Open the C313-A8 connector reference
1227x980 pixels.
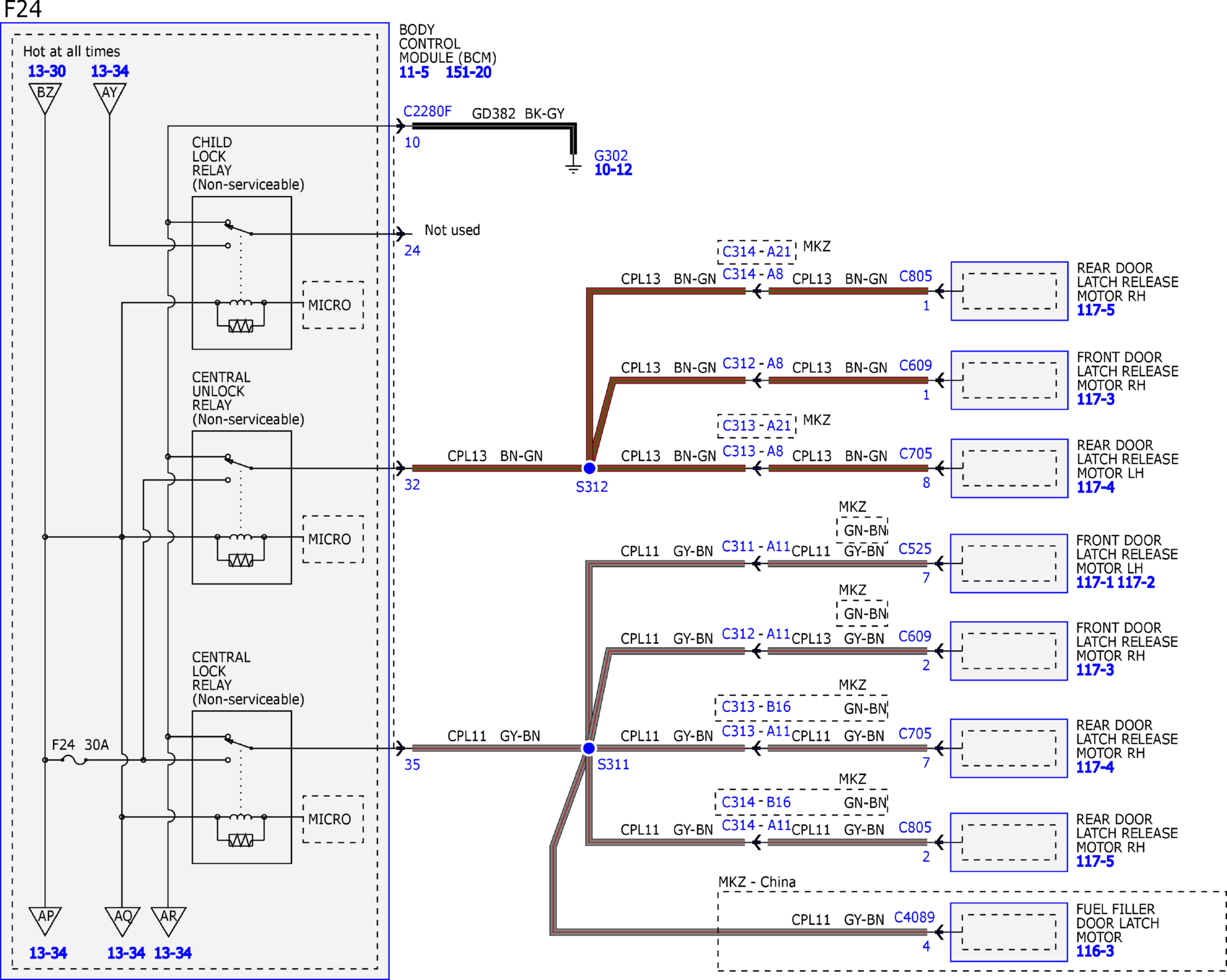753,451
